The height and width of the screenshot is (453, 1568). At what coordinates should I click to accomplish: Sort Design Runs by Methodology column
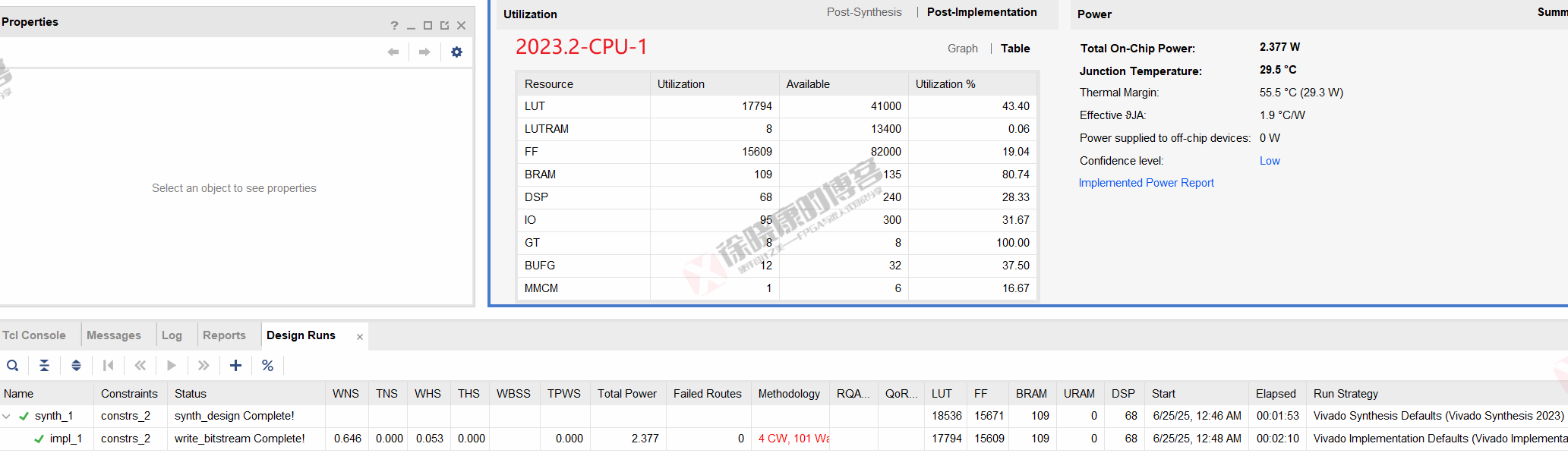tap(789, 394)
